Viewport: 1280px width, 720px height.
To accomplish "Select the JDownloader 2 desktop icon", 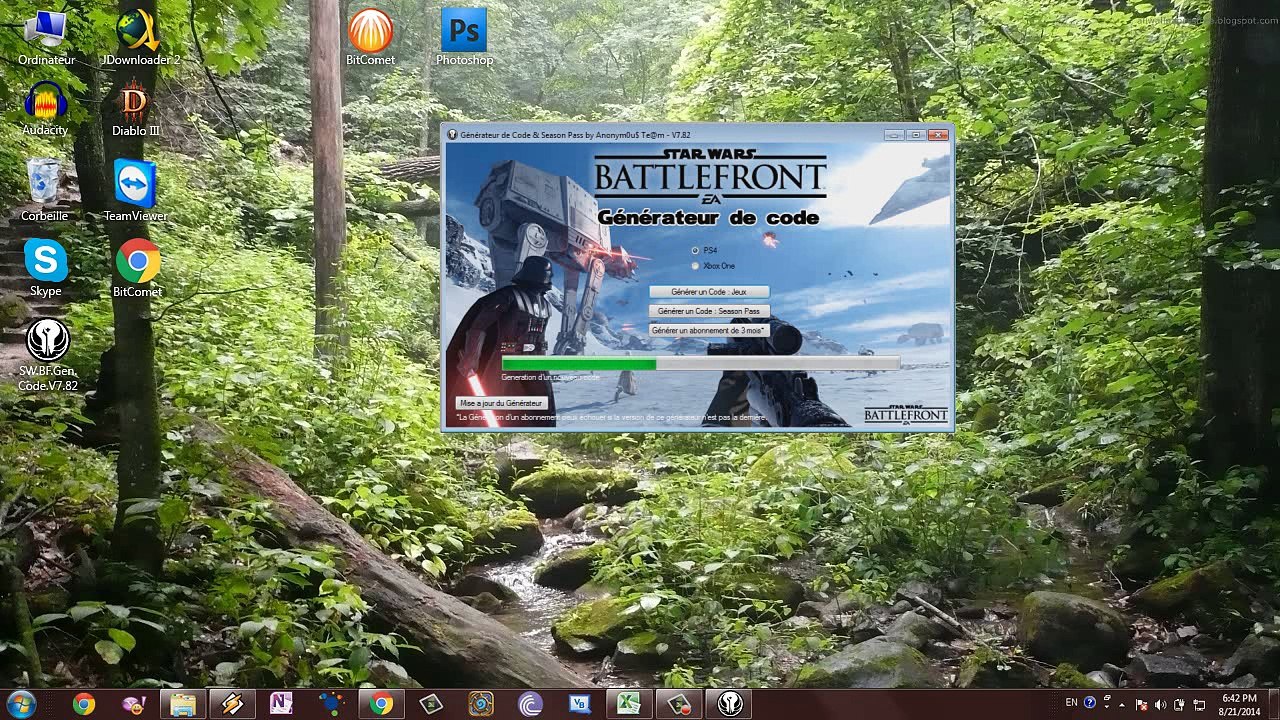I will pos(140,38).
